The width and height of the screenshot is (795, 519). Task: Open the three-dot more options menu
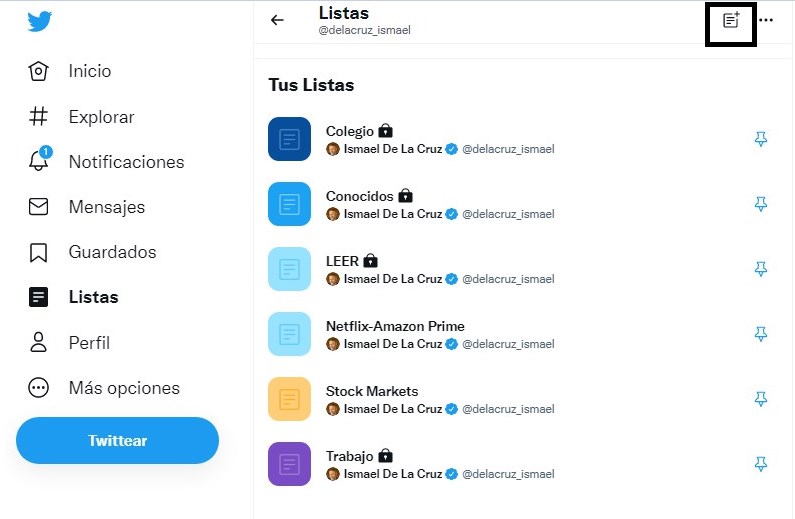(x=766, y=20)
